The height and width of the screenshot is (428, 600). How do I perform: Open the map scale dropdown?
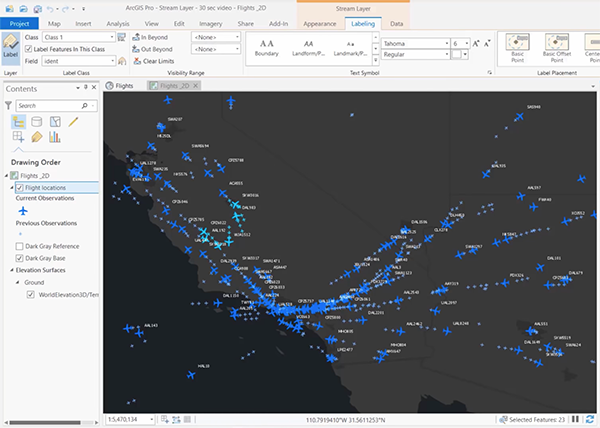(152, 420)
